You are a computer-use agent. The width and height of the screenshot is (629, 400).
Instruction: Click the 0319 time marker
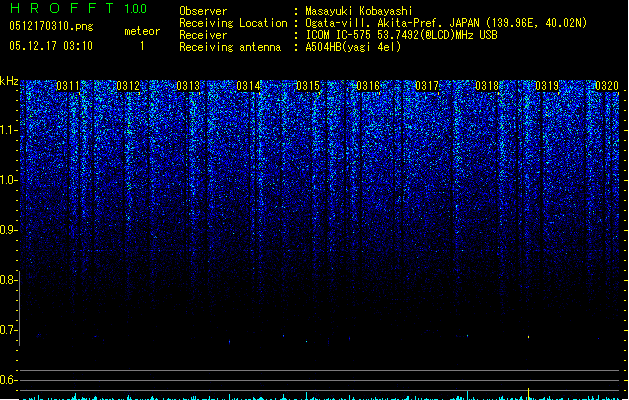(547, 86)
